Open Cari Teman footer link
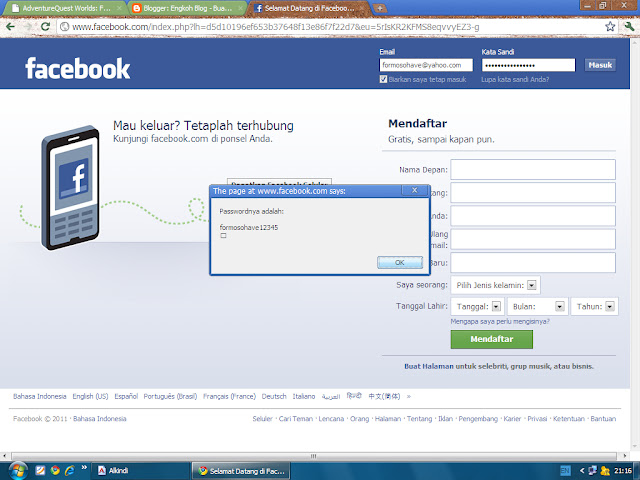 296,419
